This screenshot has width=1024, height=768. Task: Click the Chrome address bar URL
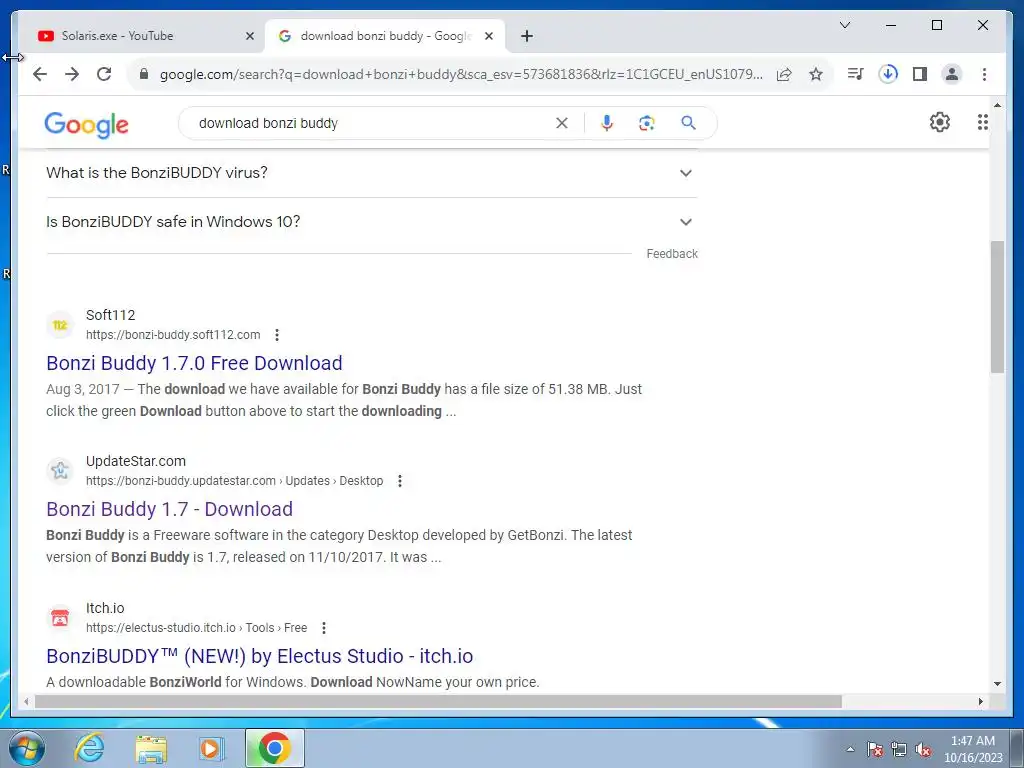point(461,74)
